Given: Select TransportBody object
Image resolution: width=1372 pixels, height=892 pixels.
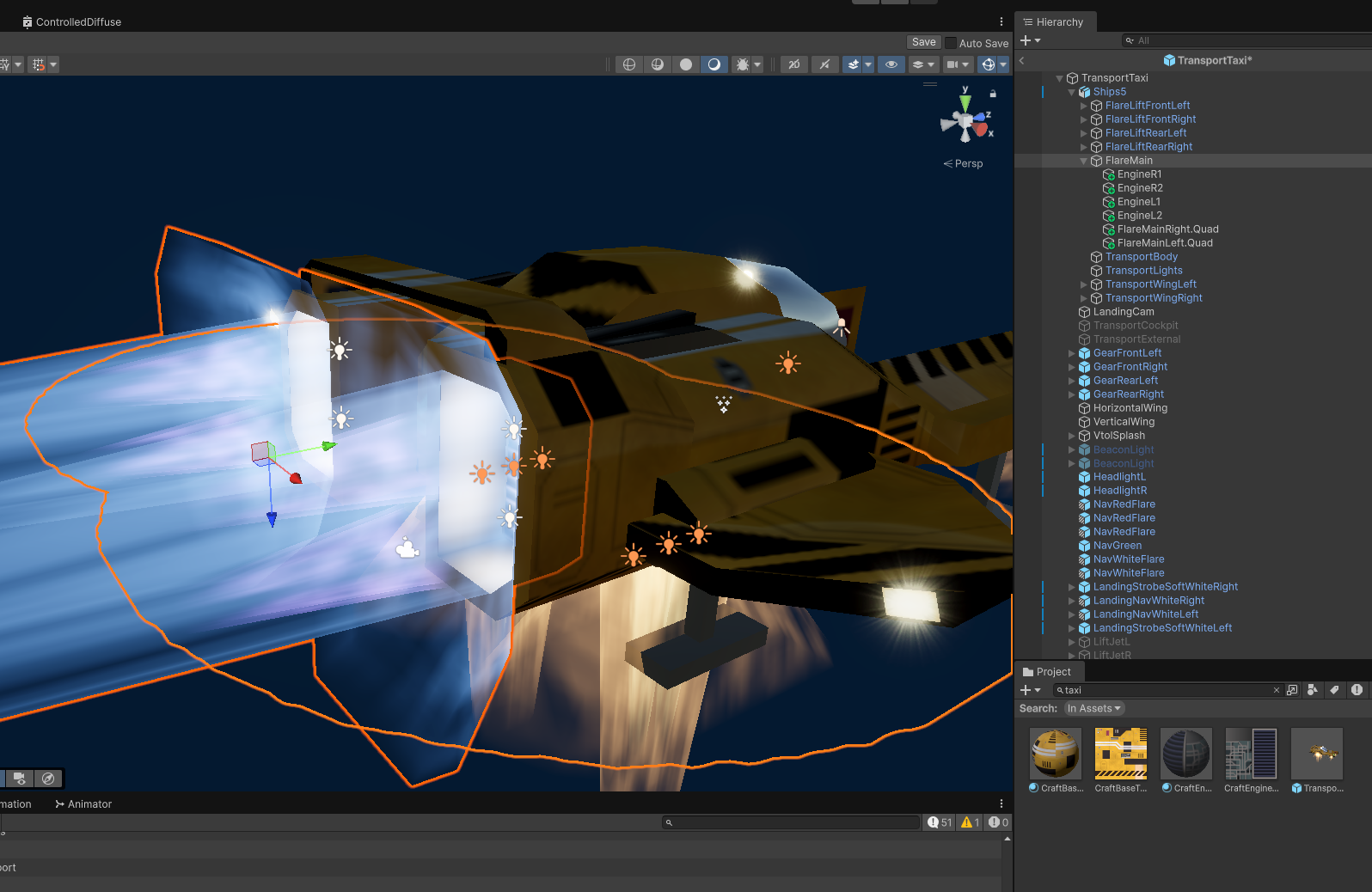Looking at the screenshot, I should click(x=1142, y=257).
